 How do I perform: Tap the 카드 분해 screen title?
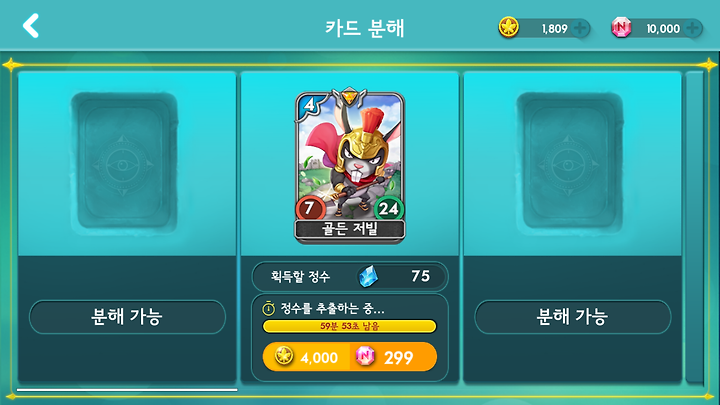click(365, 28)
